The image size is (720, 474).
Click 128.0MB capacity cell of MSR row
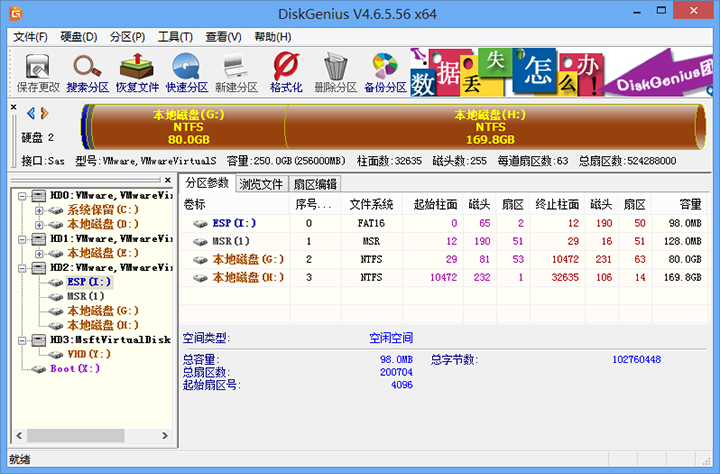coord(682,242)
